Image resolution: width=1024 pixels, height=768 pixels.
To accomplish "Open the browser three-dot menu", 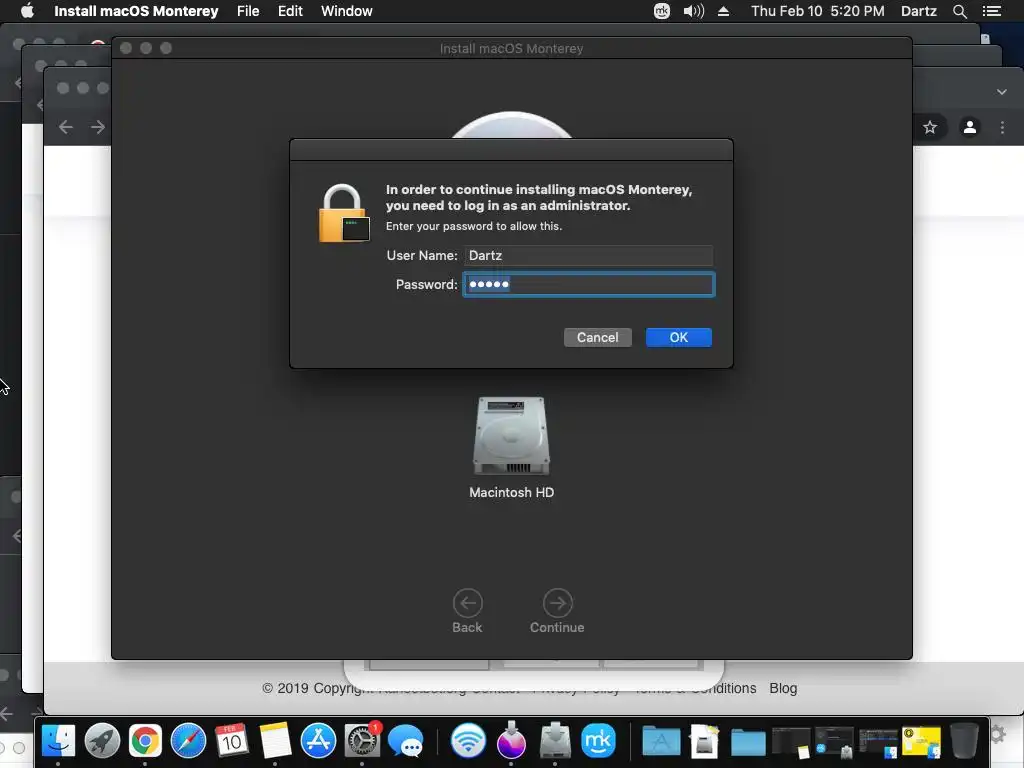I will [1002, 127].
